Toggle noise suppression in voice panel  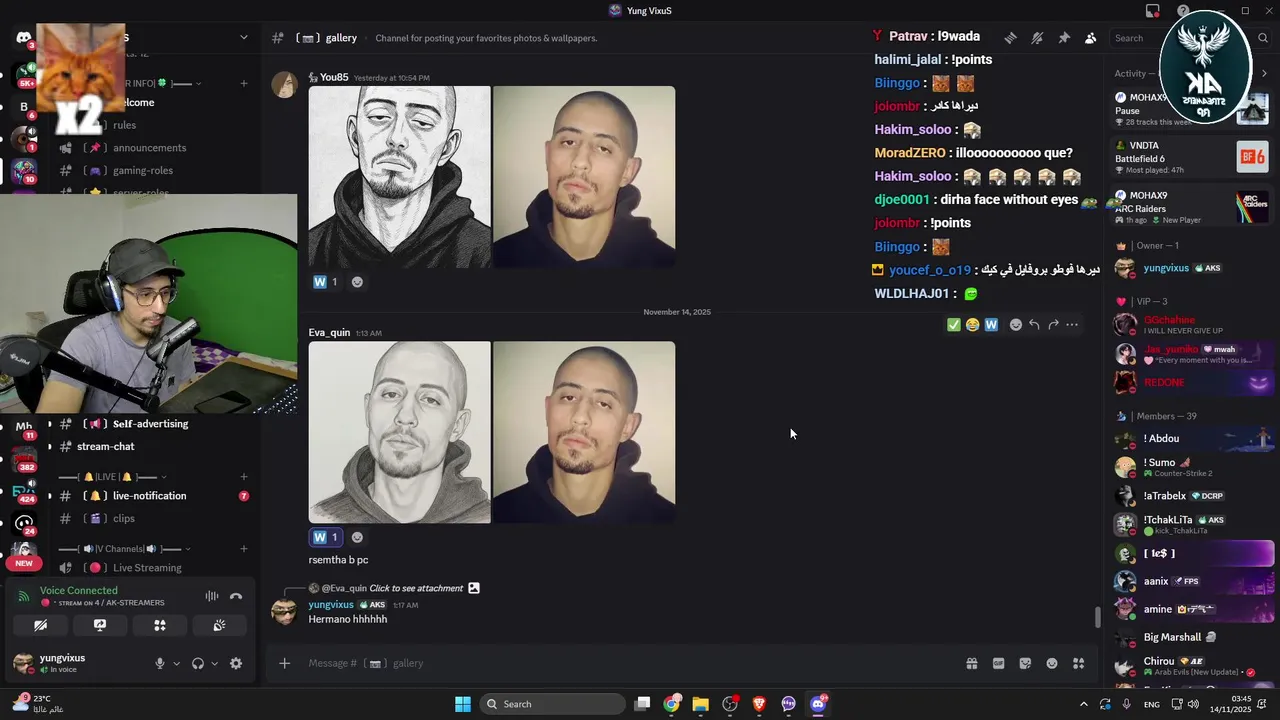[x=212, y=596]
